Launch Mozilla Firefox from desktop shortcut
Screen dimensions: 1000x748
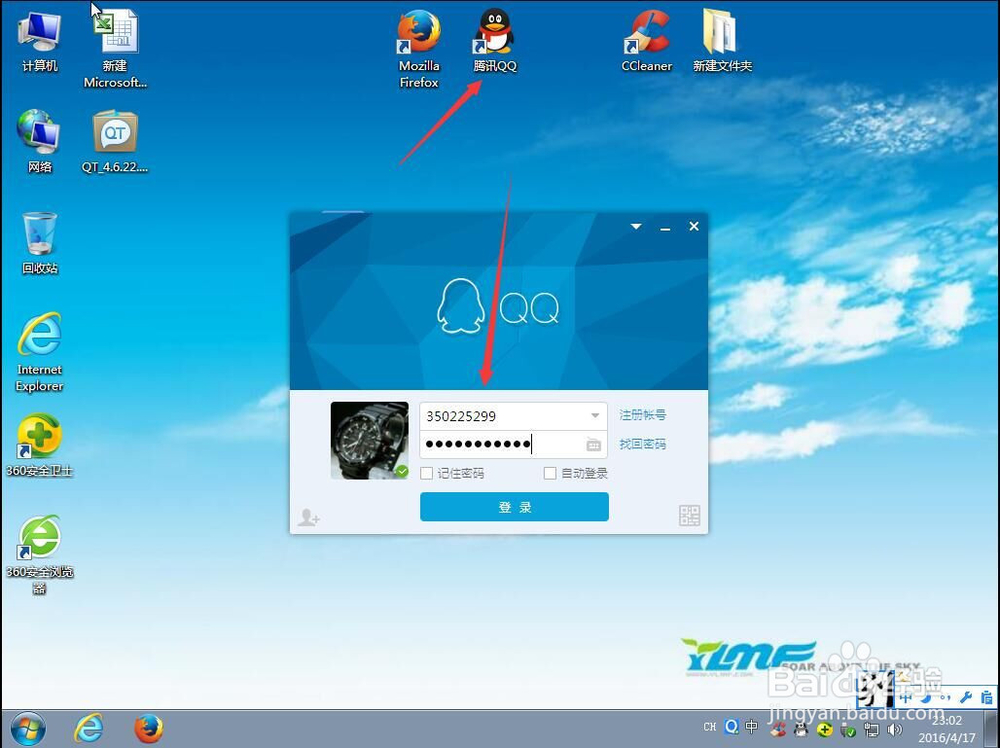coord(419,46)
